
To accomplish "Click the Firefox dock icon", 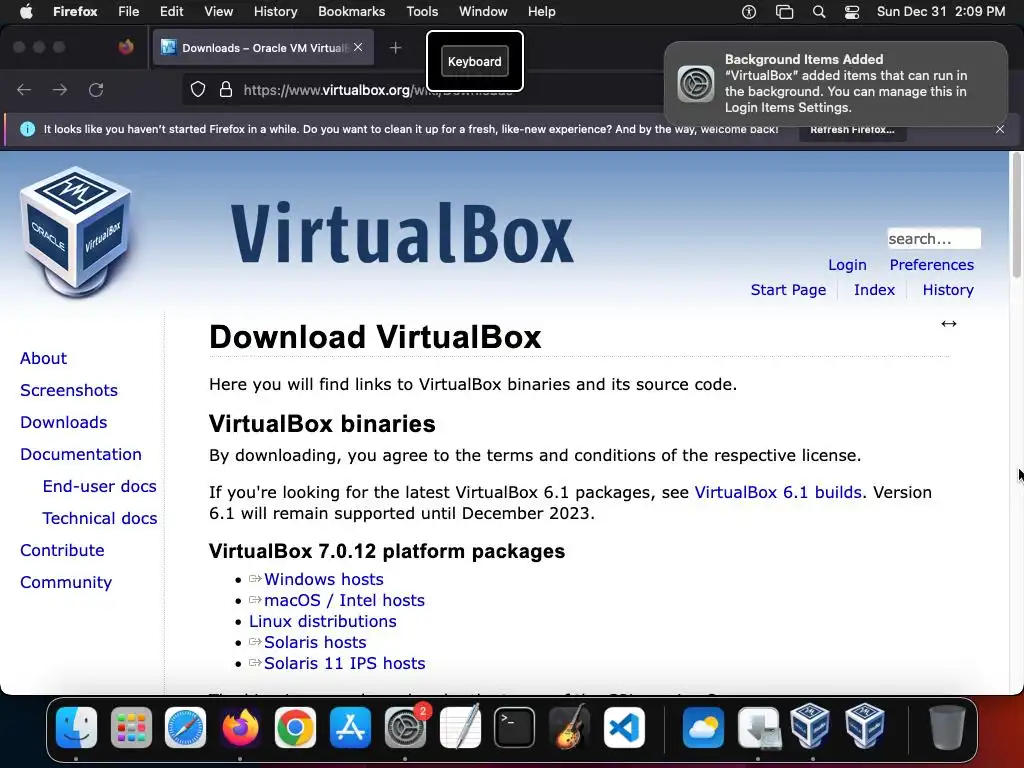I will pyautogui.click(x=240, y=728).
